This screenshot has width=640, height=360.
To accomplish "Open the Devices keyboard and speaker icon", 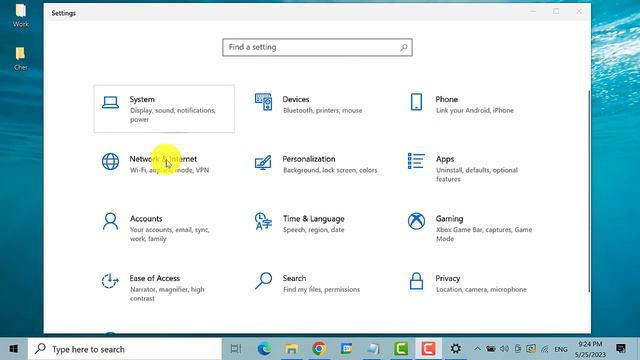I will (x=263, y=102).
